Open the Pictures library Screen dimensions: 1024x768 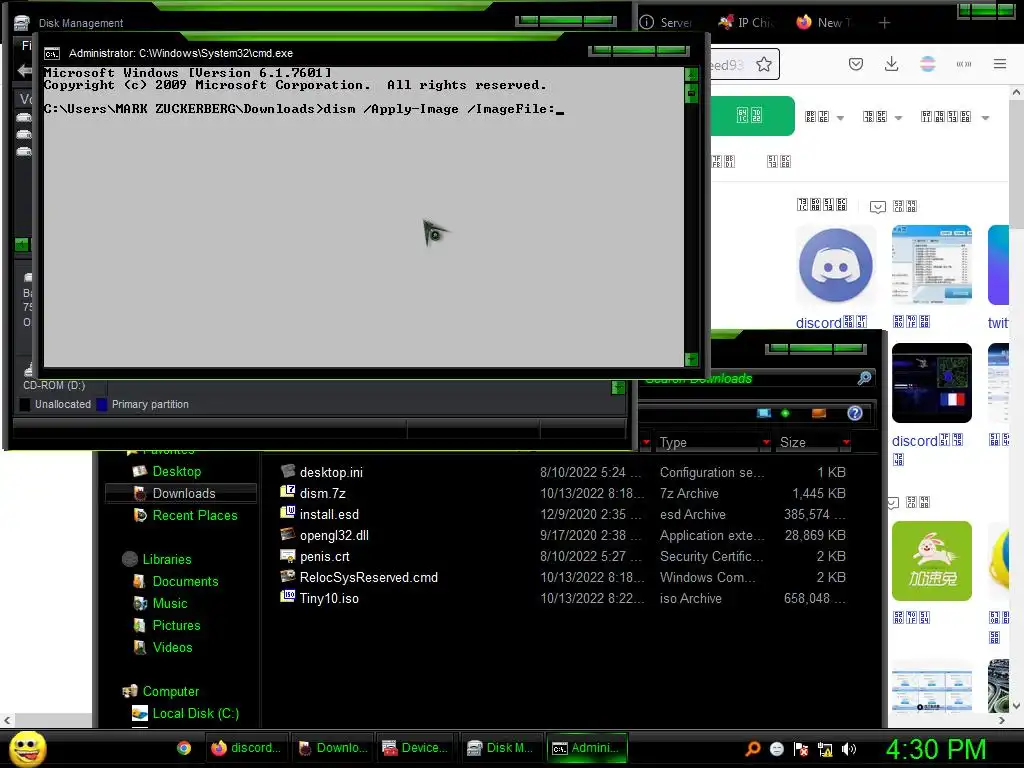[x=176, y=626]
